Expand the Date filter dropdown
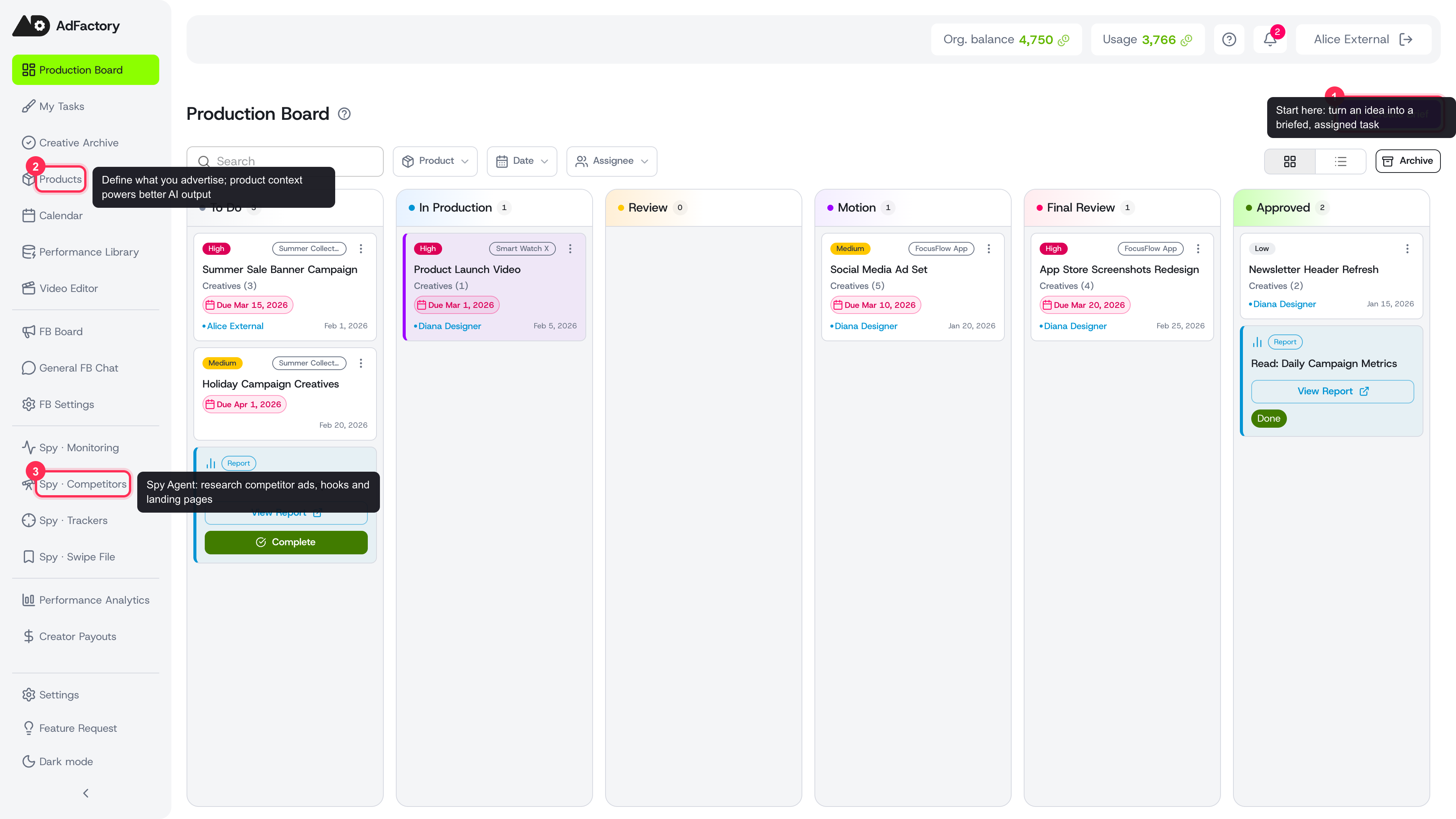1456x819 pixels. pos(522,161)
